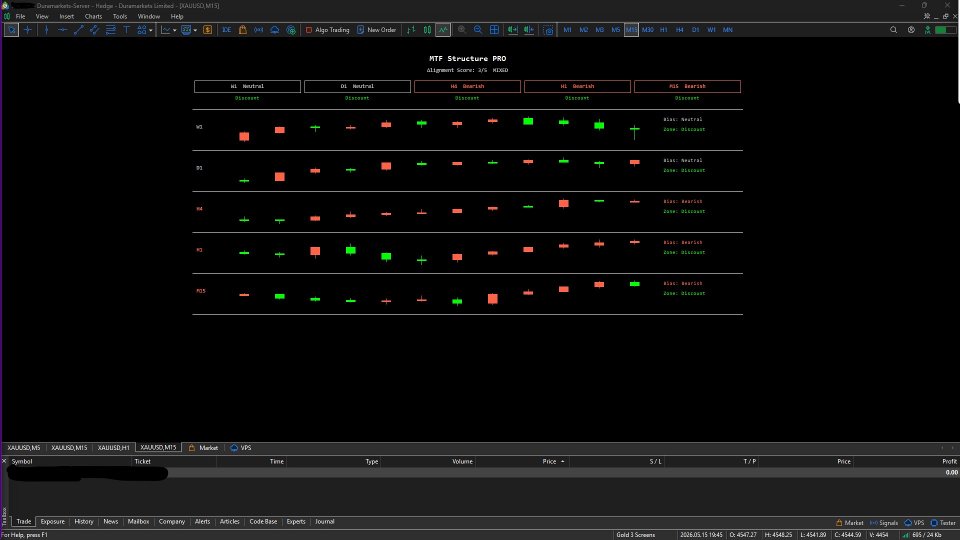Open the History tab in Toolbox
The image size is (960, 540).
pyautogui.click(x=84, y=522)
